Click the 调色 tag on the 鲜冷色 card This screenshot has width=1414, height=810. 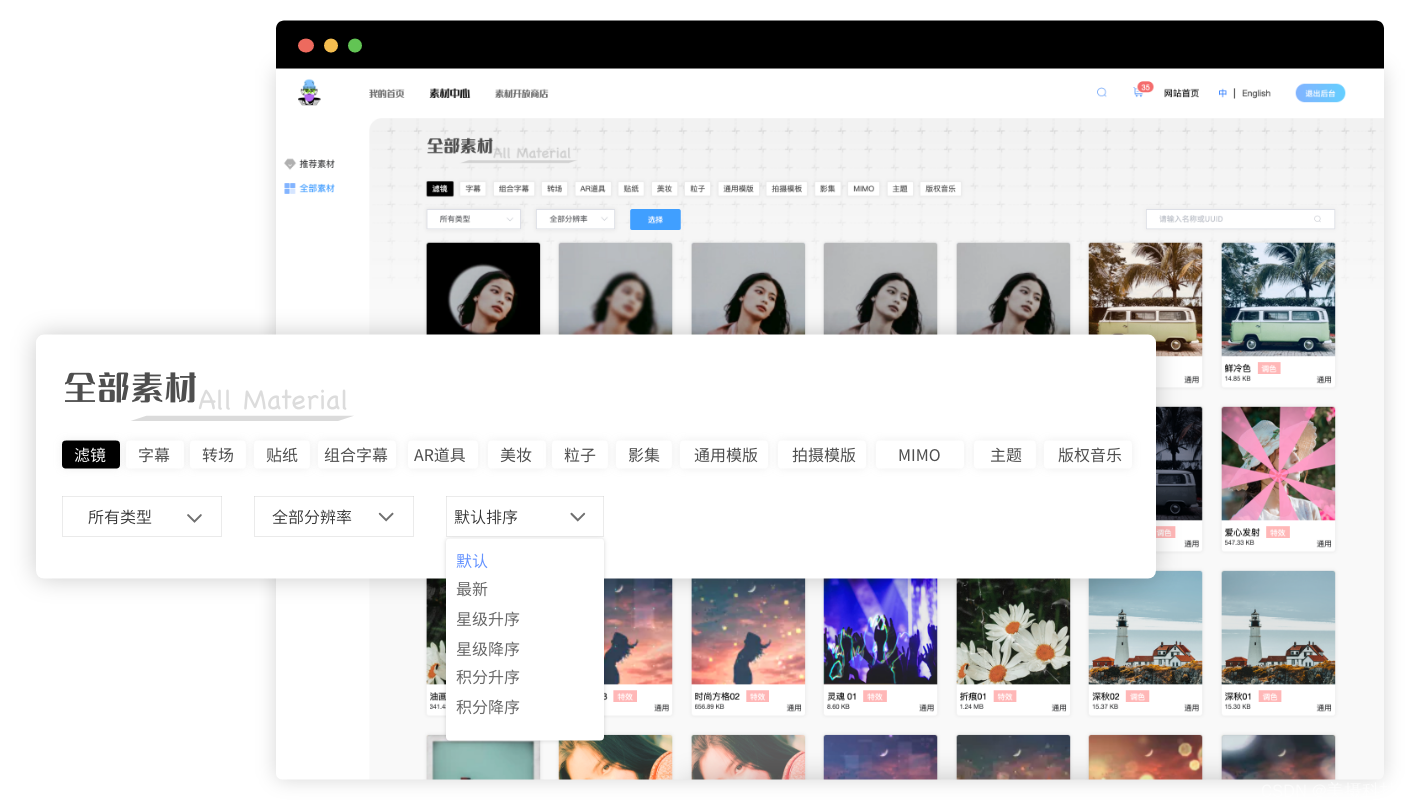point(1269,368)
